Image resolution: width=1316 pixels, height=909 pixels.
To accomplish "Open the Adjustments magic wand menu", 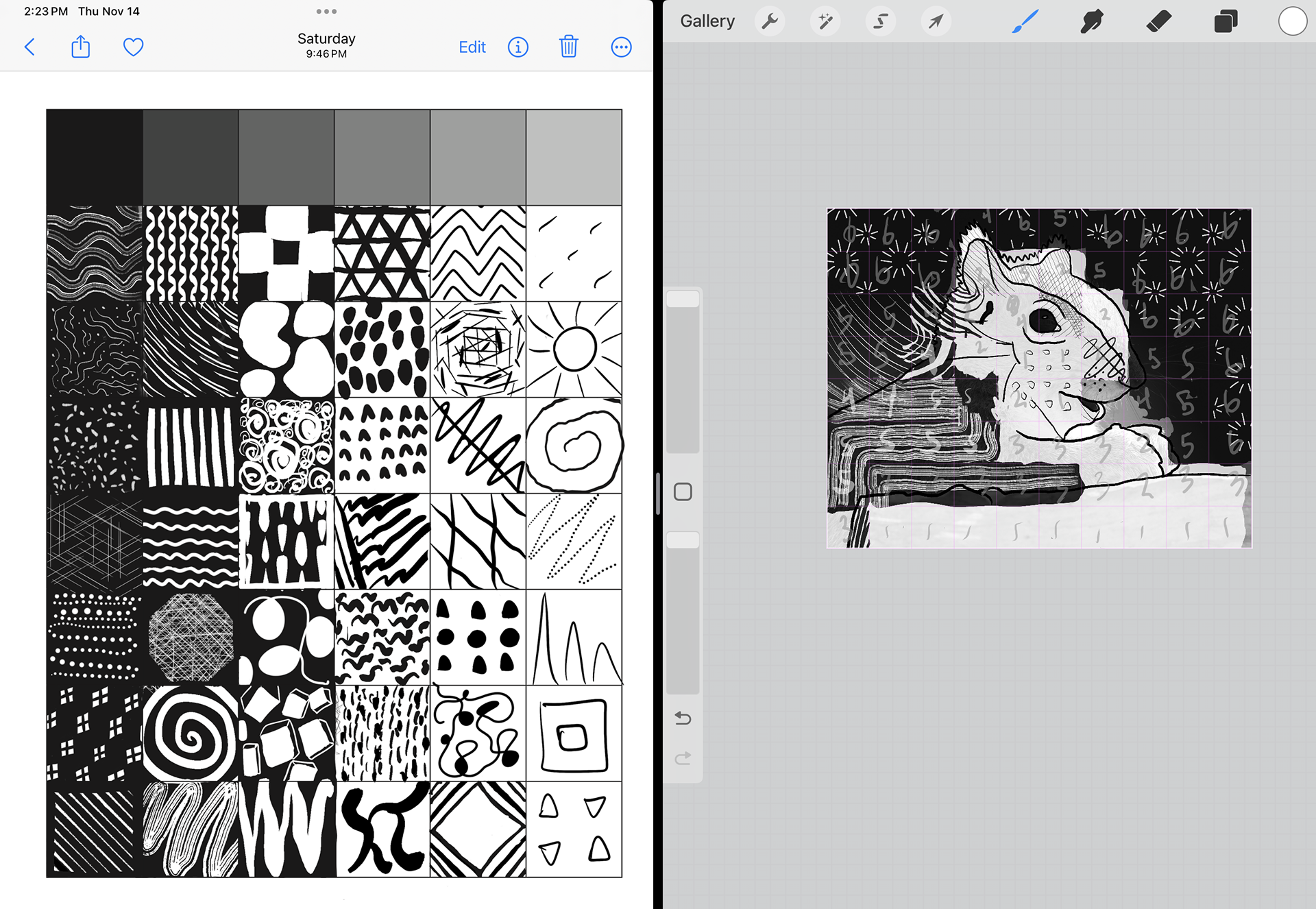I will [825, 21].
